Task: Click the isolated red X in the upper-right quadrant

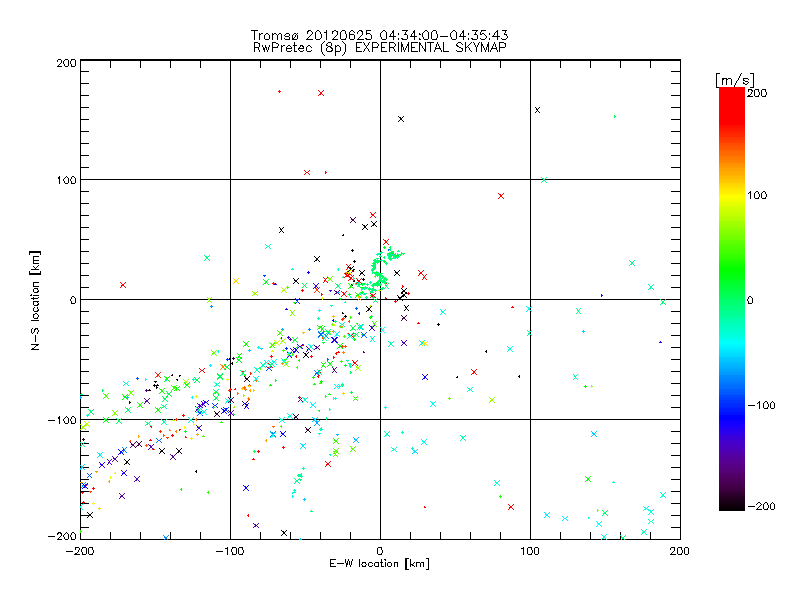Action: (501, 196)
